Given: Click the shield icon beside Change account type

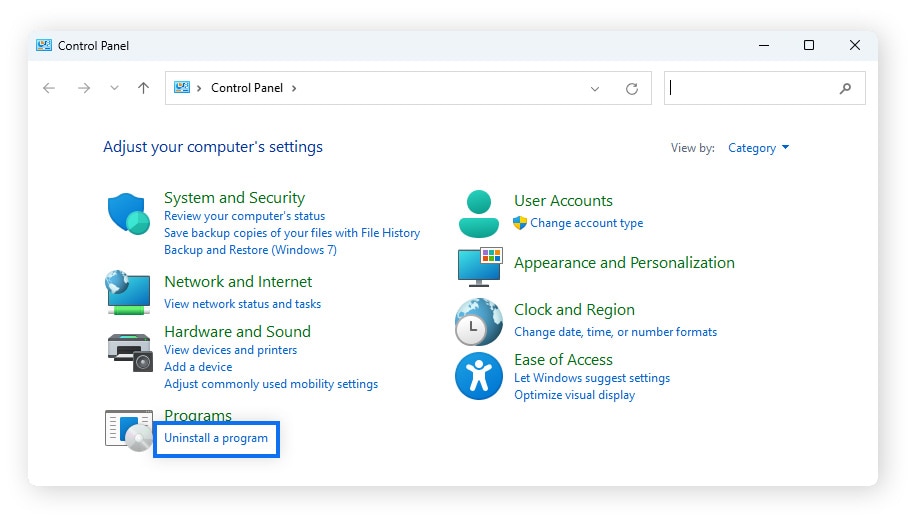Looking at the screenshot, I should point(520,222).
